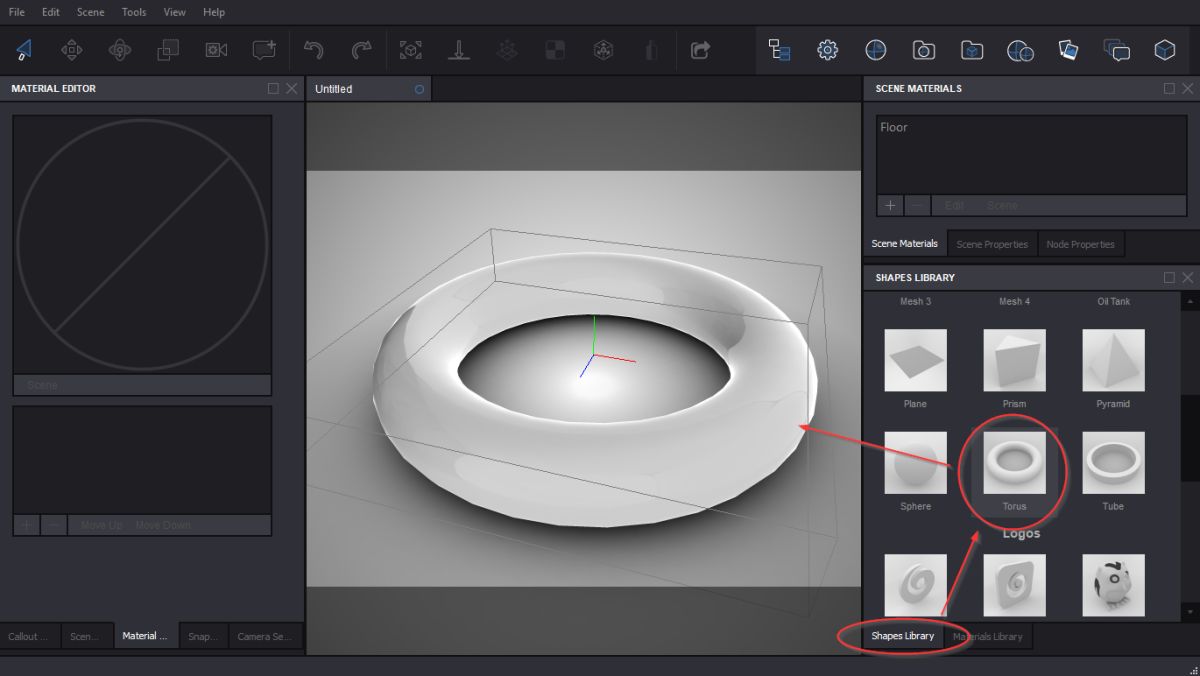
Task: Activate the move tool with four arrows
Action: point(72,49)
